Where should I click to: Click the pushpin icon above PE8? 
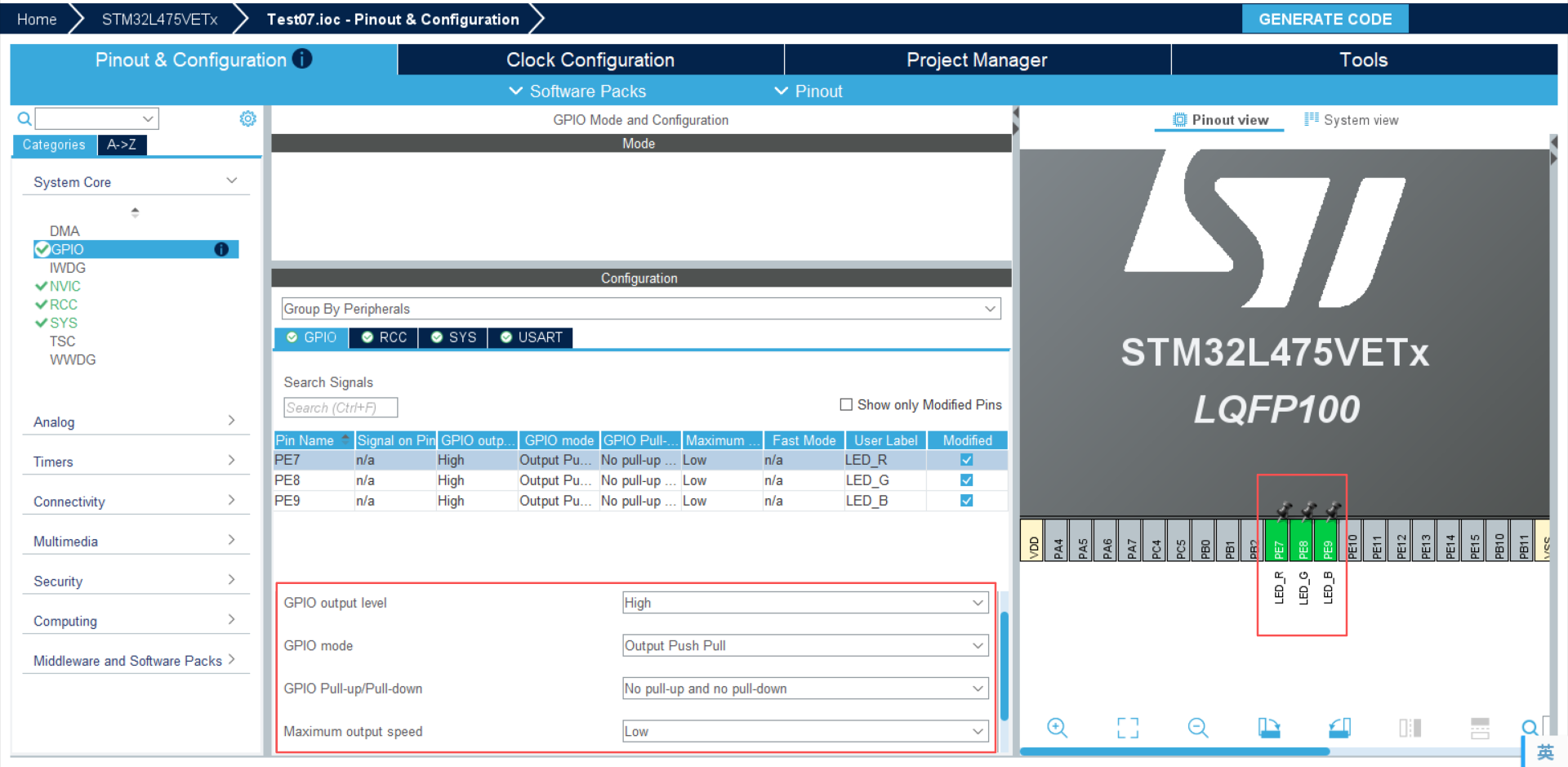[x=1308, y=510]
